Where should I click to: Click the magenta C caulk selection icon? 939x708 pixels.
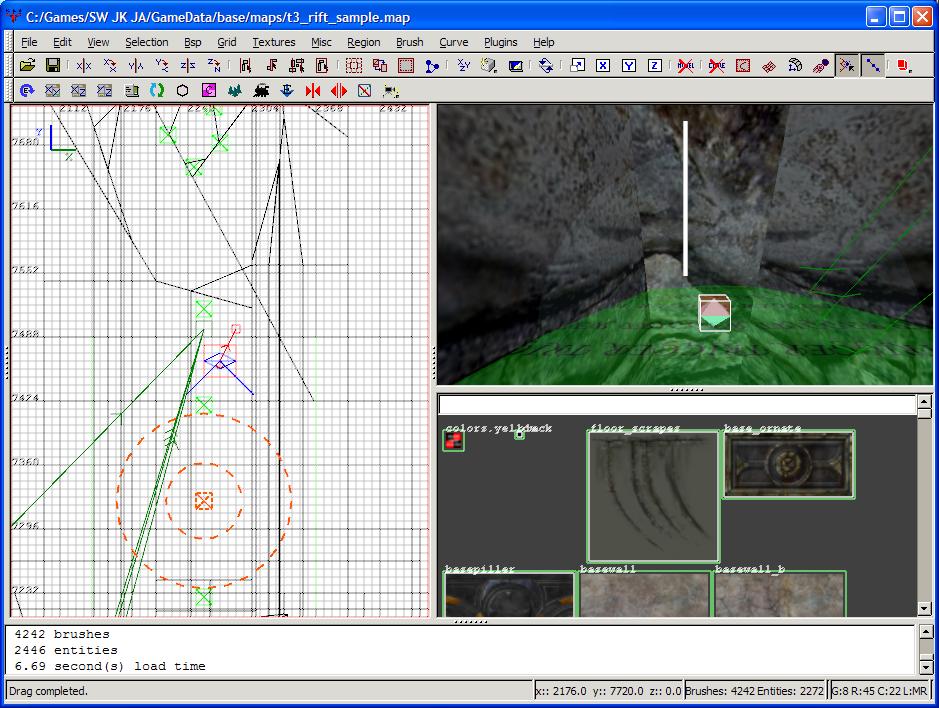208,90
